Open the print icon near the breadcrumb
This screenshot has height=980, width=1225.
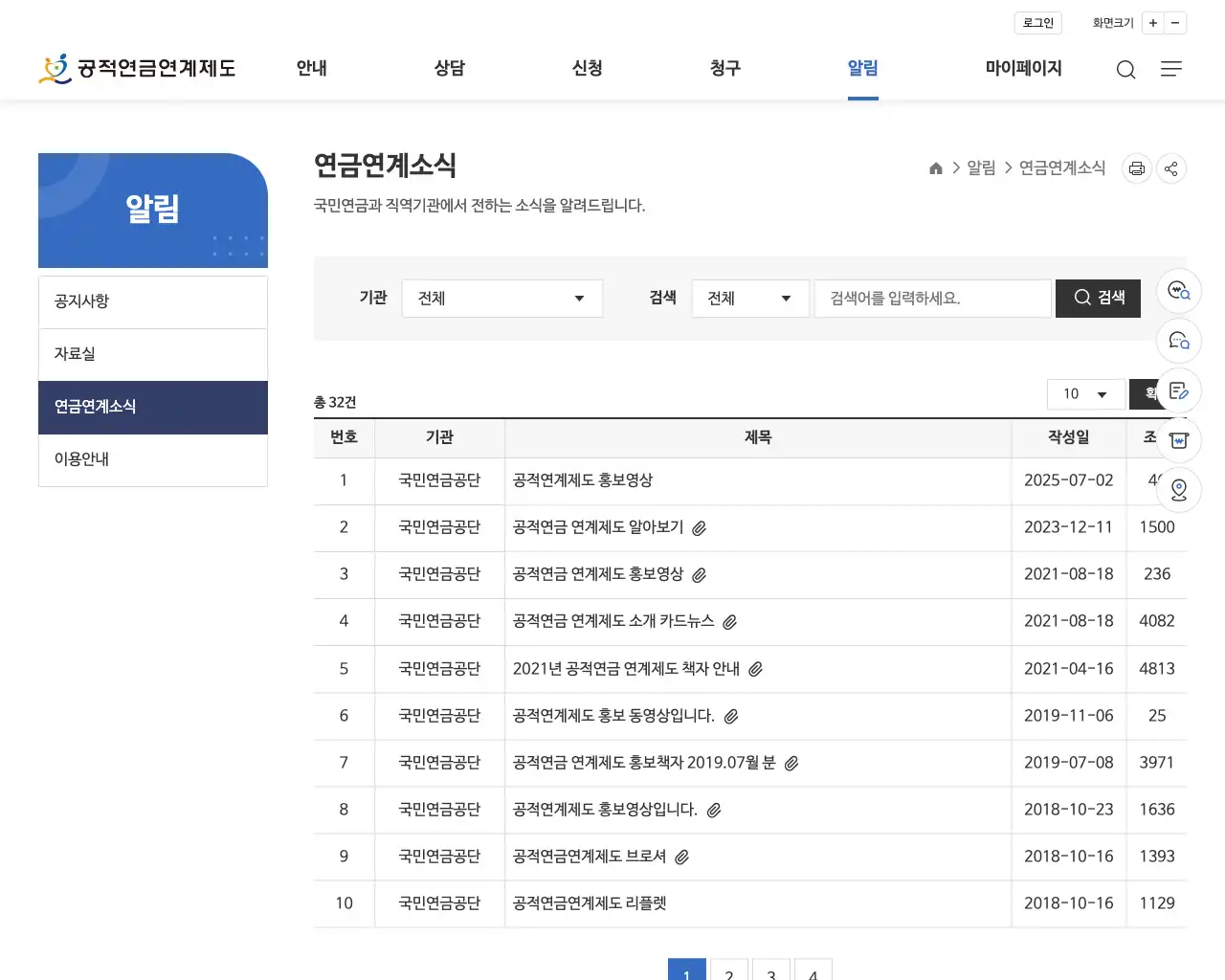click(1136, 168)
